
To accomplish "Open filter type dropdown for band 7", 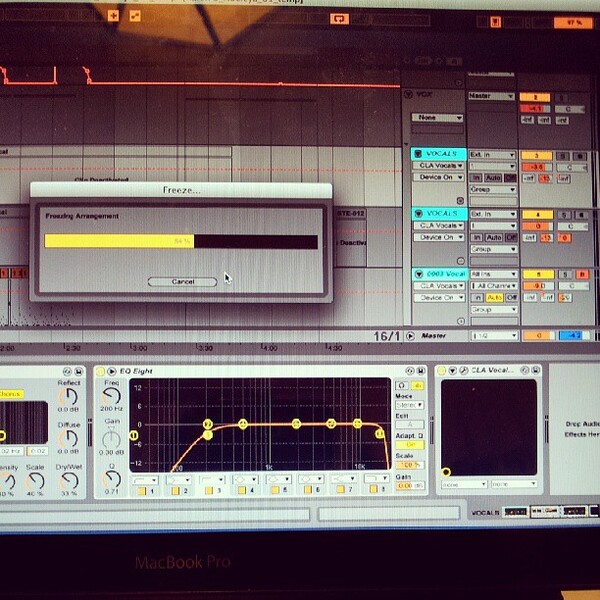I will [x=343, y=478].
